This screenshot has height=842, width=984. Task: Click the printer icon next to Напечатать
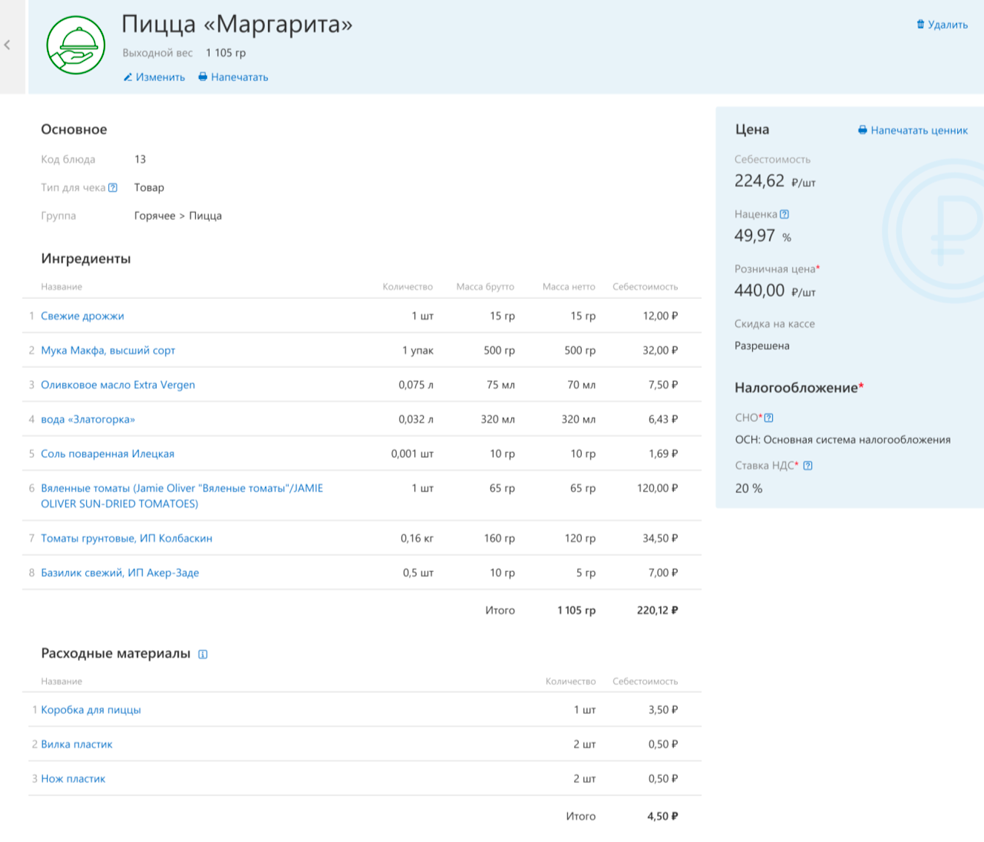point(203,77)
